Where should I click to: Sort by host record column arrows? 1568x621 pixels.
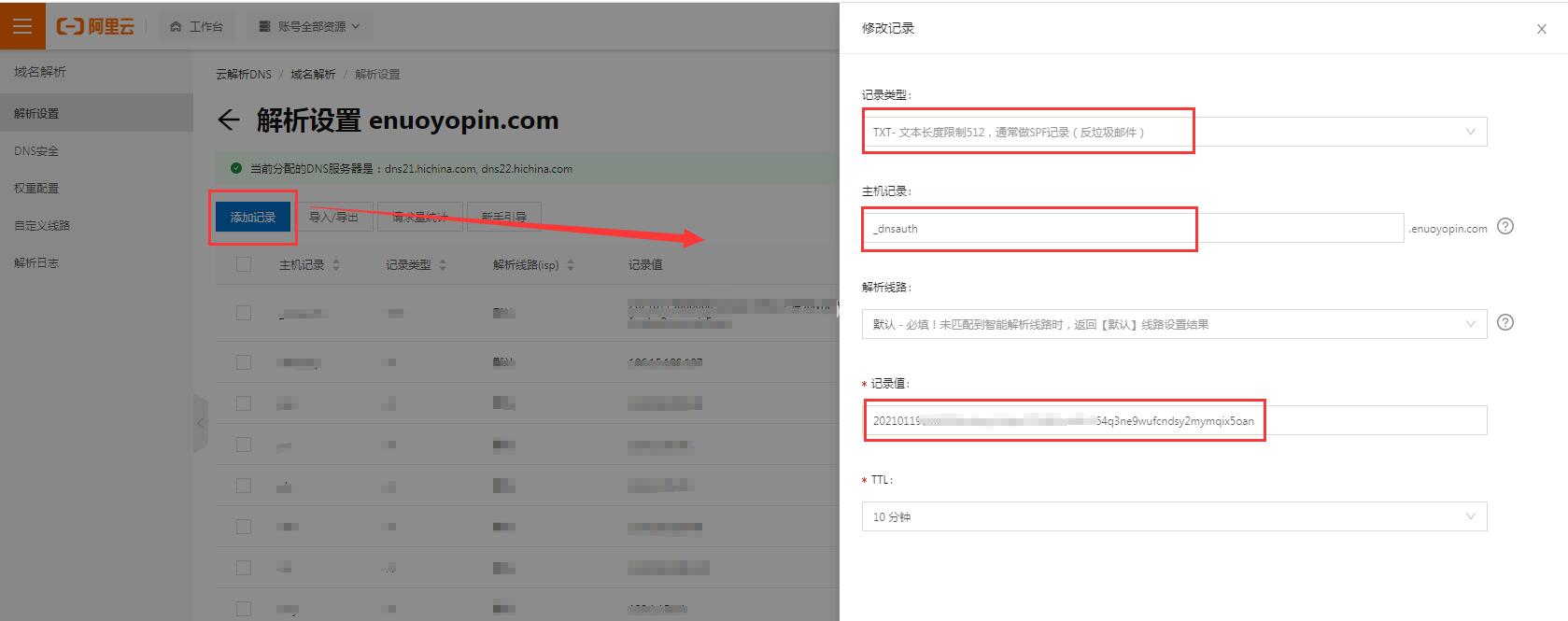click(336, 265)
